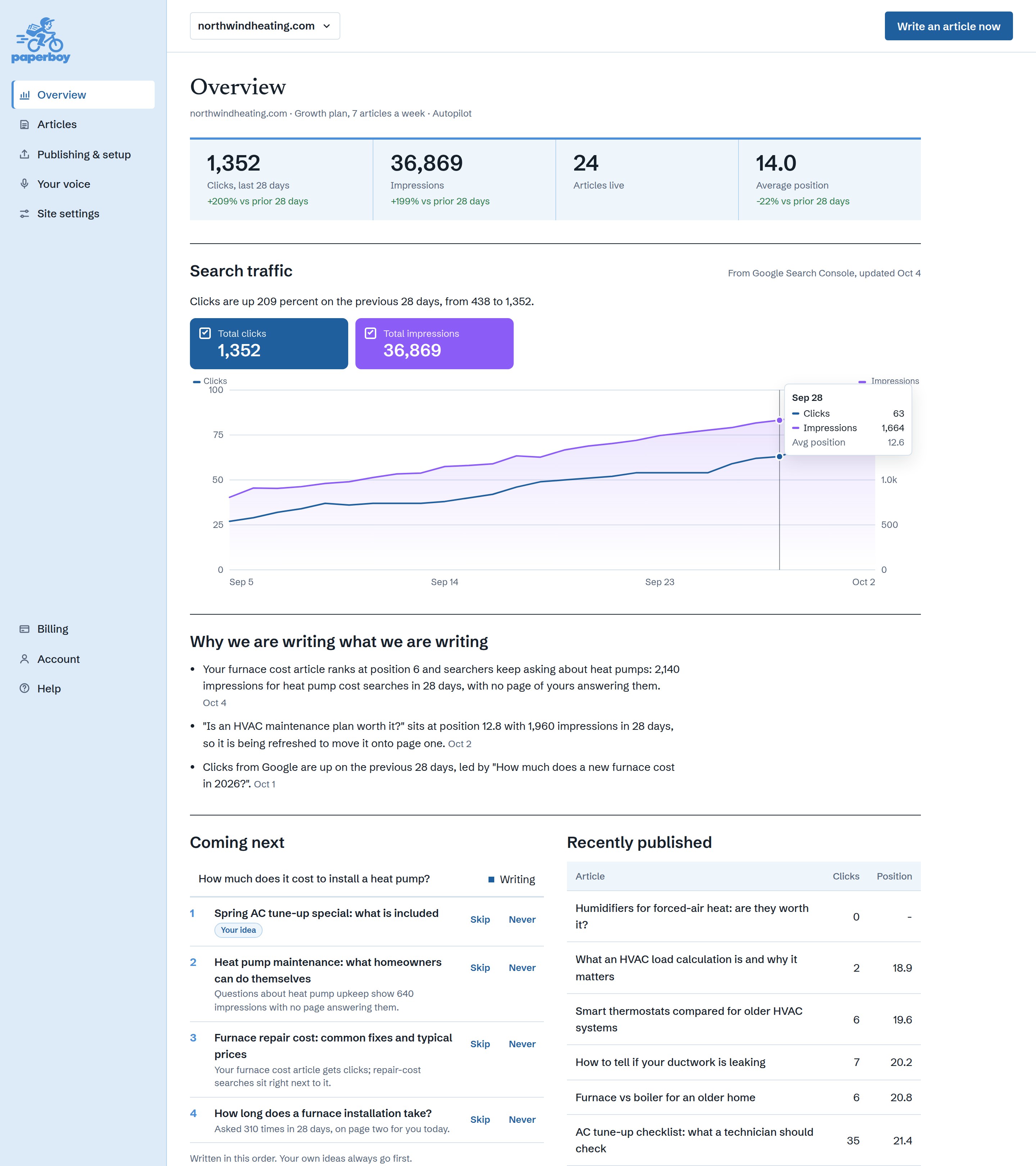Click the Clicks column header

tap(846, 876)
